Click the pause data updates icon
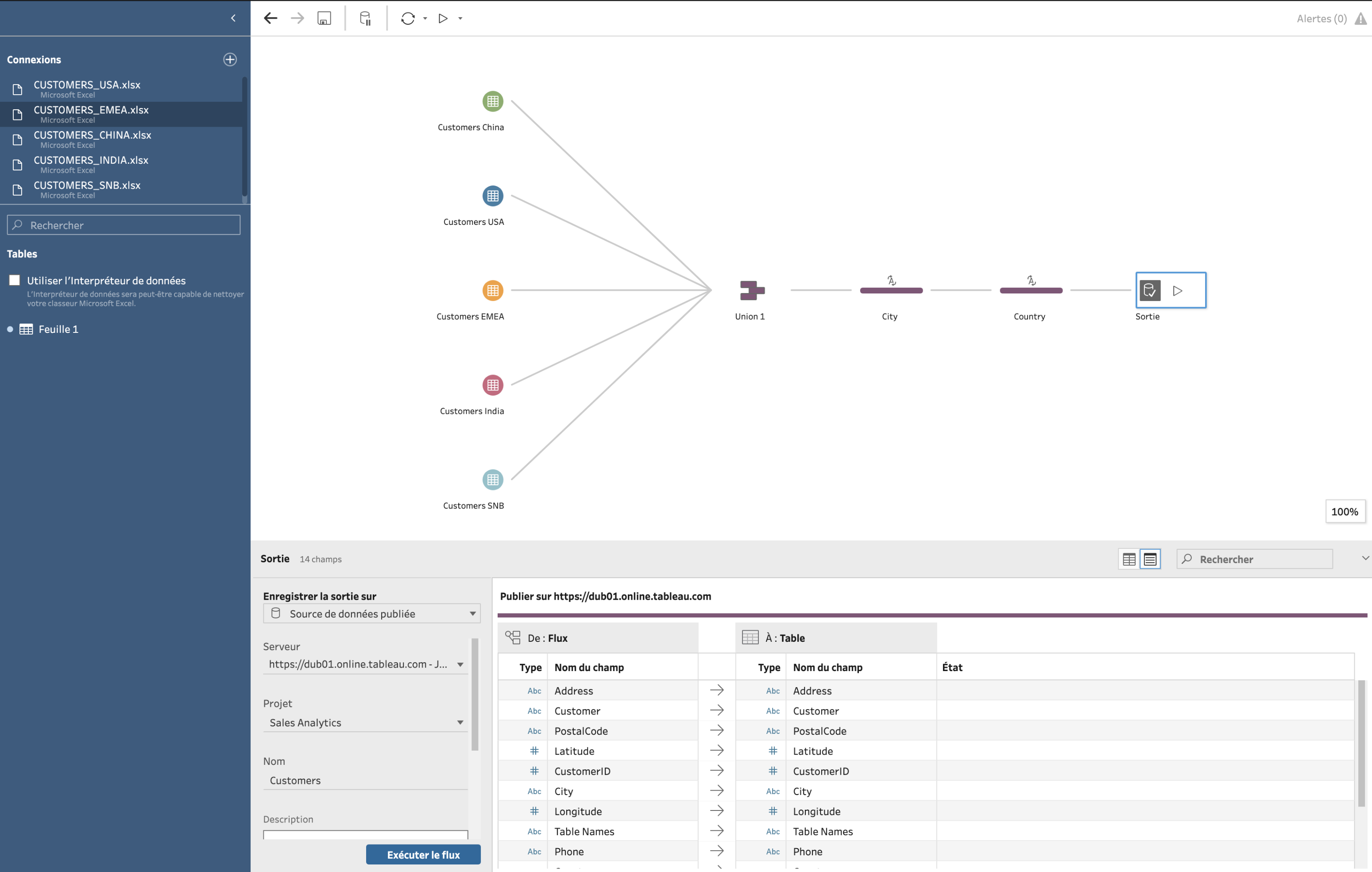This screenshot has height=872, width=1372. (366, 18)
